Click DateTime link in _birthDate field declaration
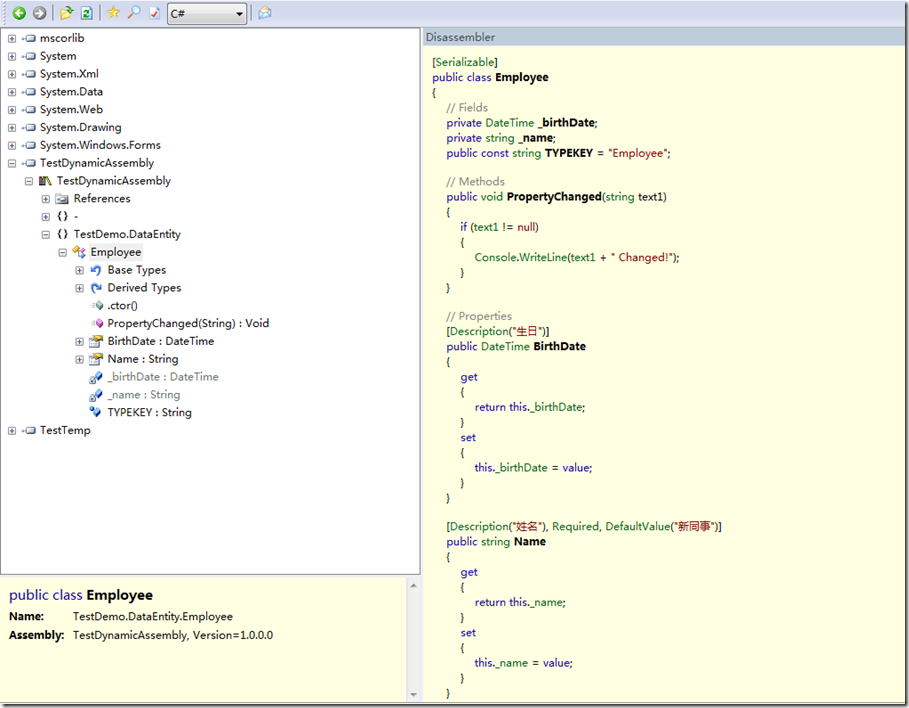Viewport: 909px width, 708px height. [510, 123]
